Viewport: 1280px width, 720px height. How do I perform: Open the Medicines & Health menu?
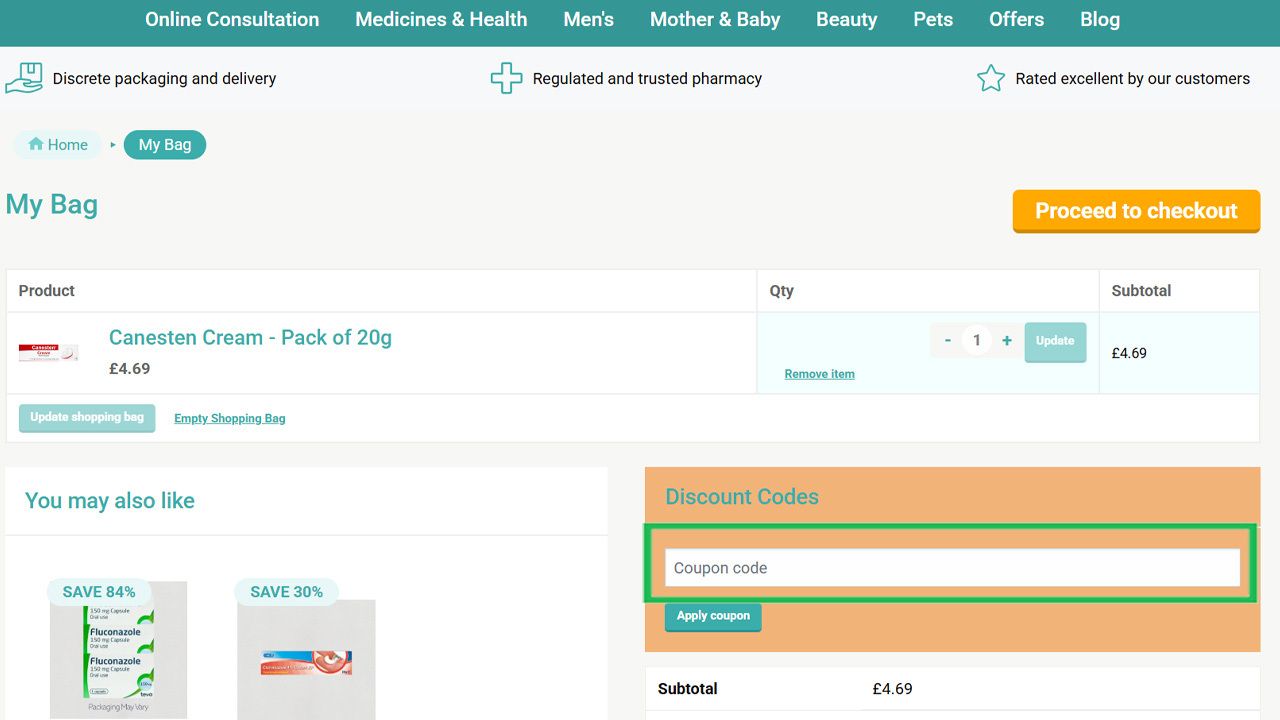[x=440, y=19]
